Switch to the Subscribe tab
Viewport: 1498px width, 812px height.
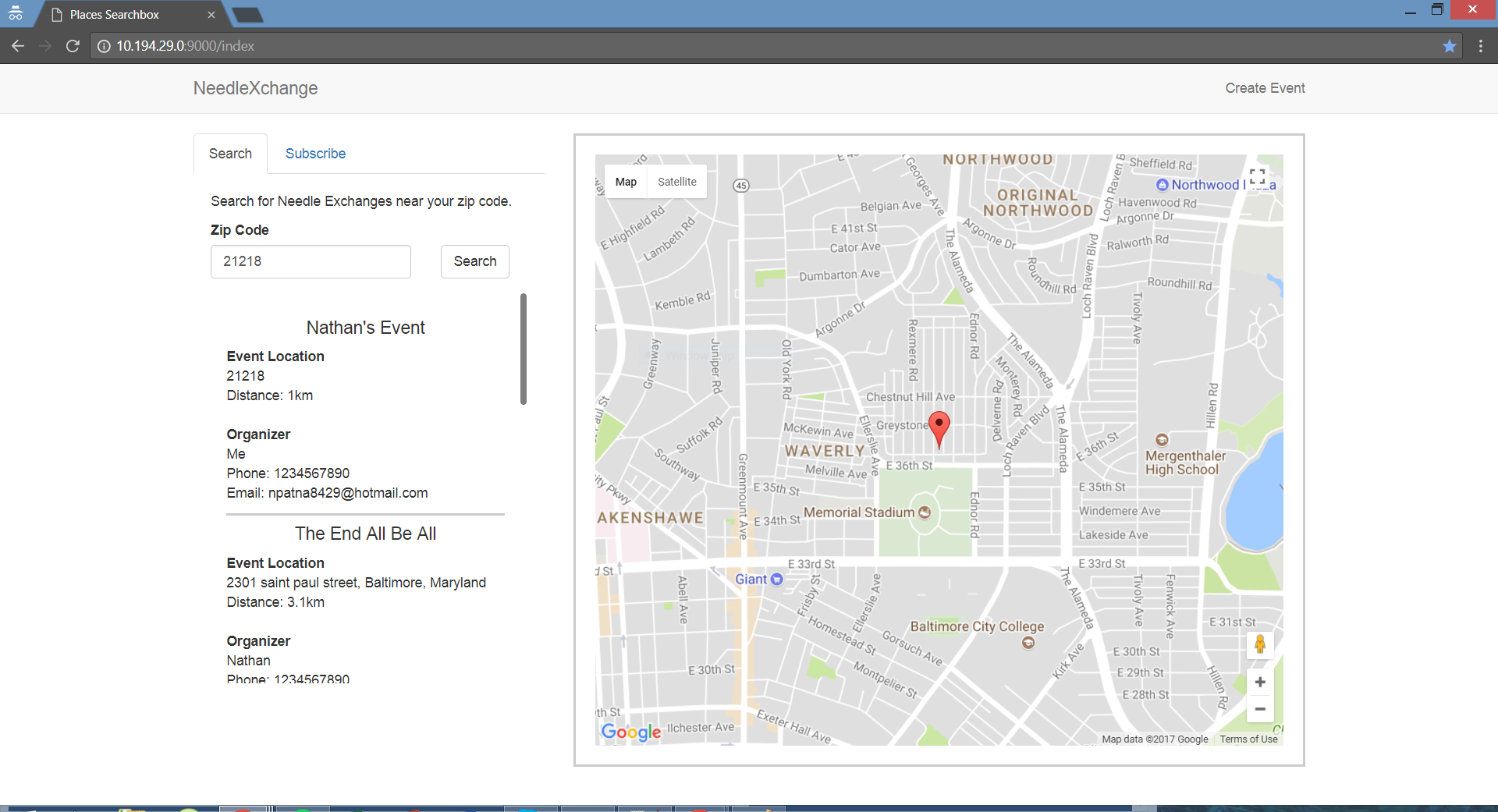coord(315,154)
